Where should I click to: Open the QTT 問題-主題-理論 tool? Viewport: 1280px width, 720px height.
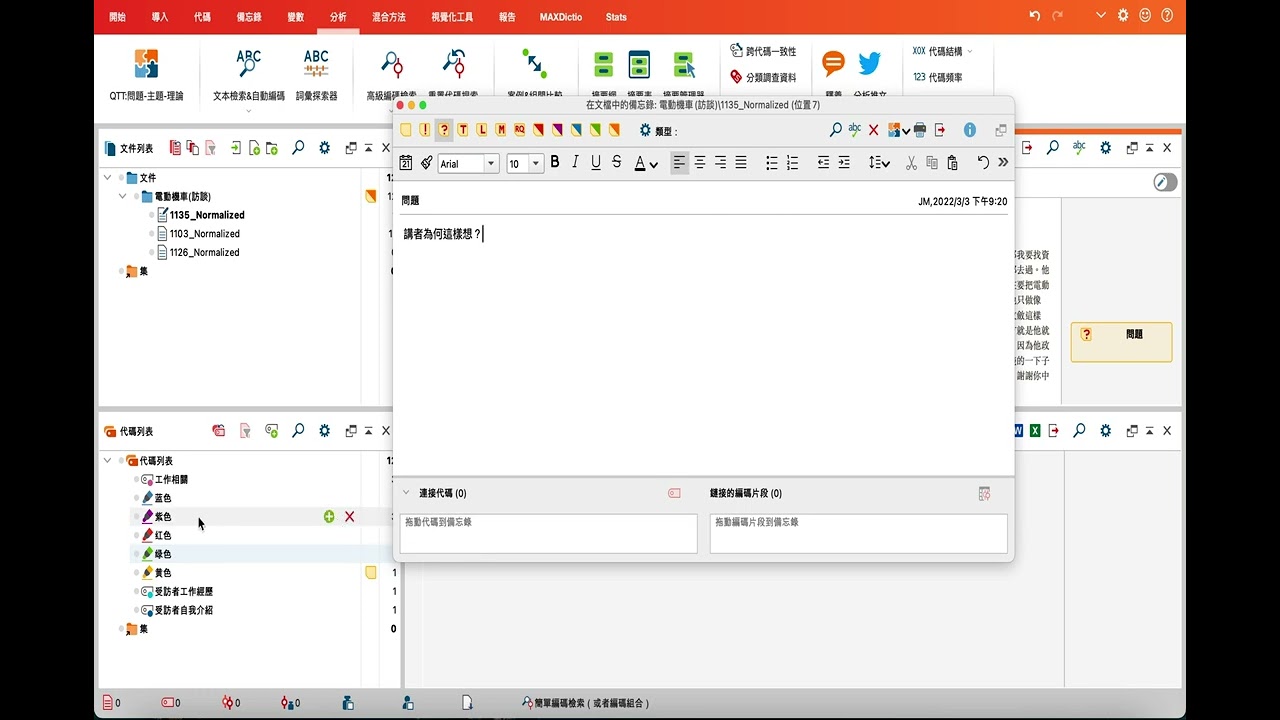pos(146,76)
